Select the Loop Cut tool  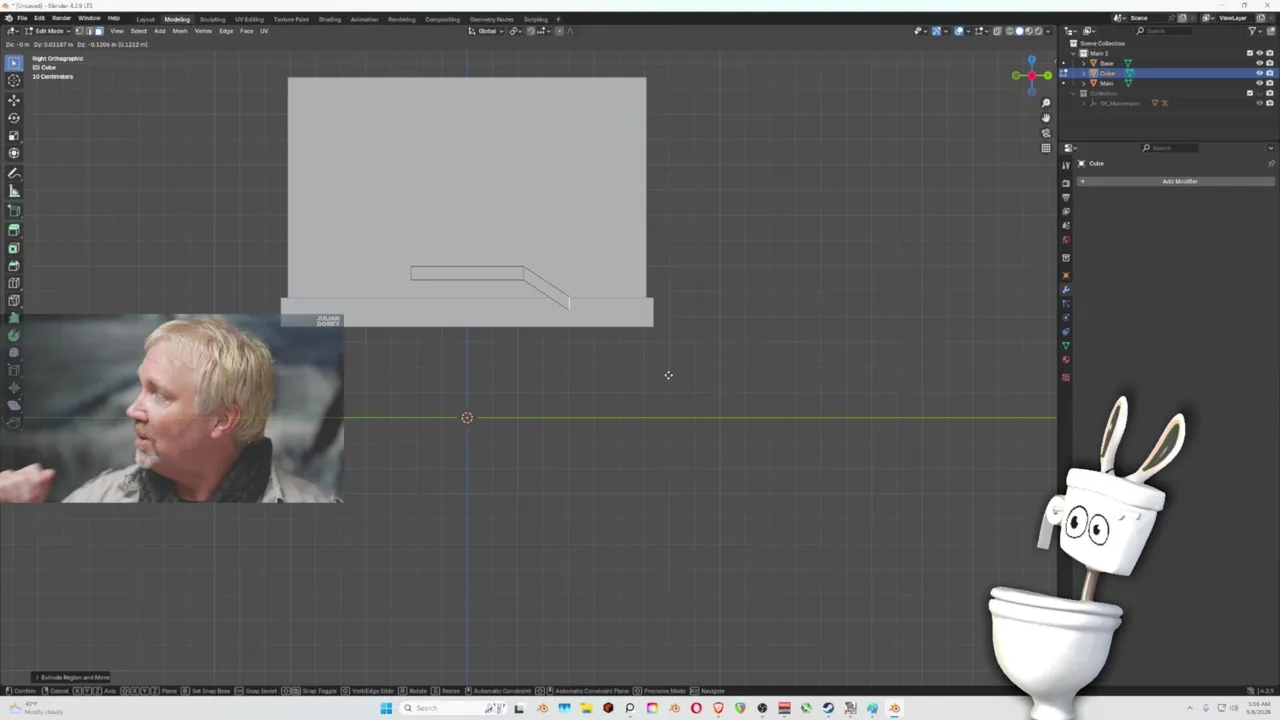point(14,283)
